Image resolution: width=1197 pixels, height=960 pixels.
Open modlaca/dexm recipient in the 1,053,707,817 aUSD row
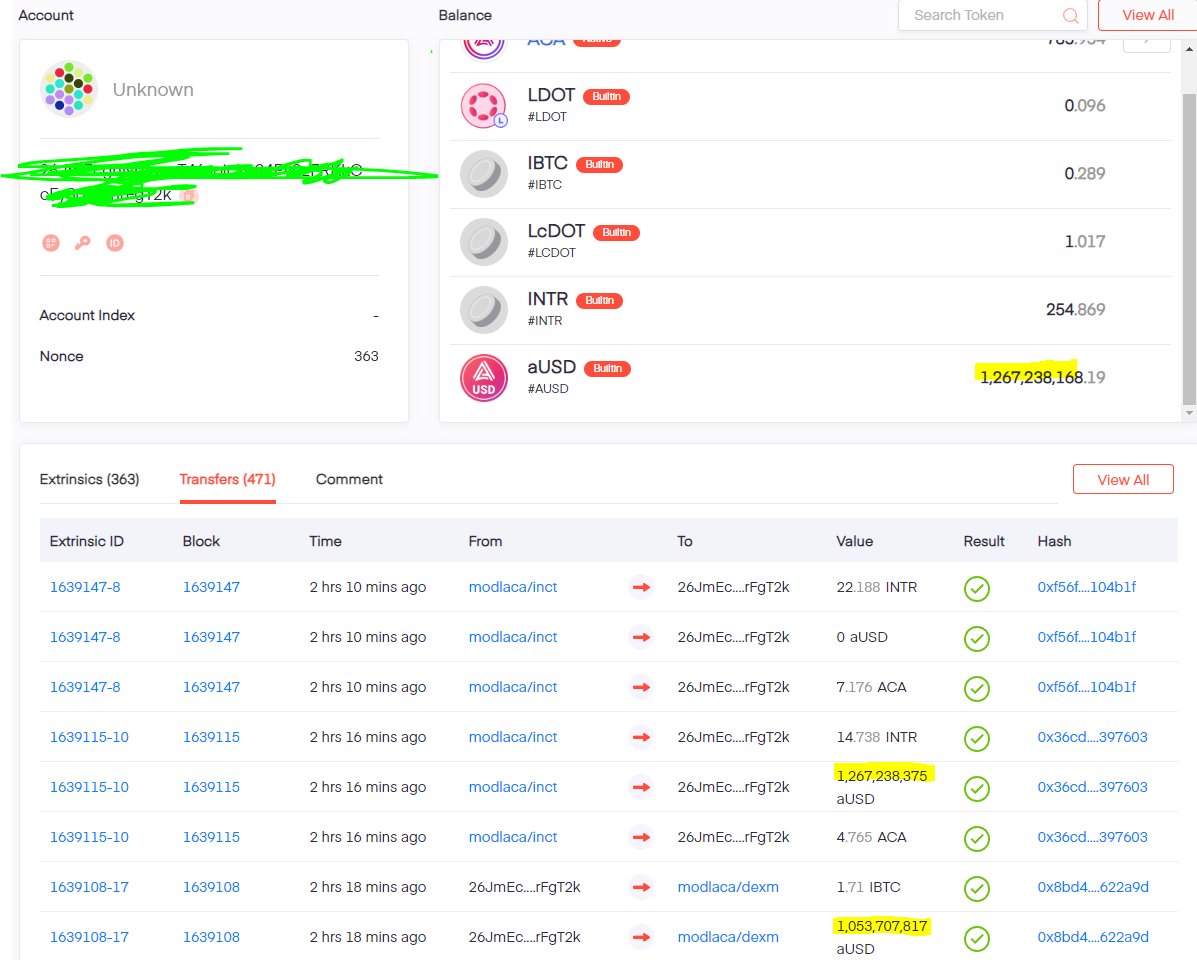coord(728,936)
